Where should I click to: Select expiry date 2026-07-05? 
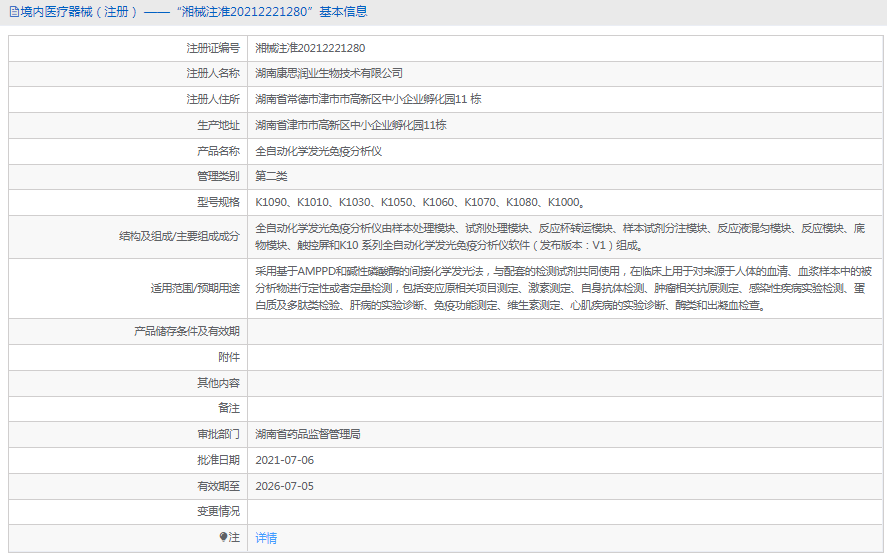click(285, 486)
